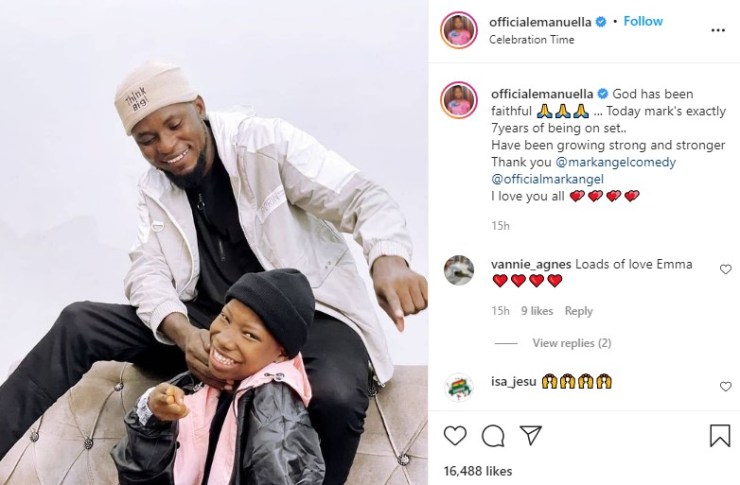Screen dimensions: 740x485
Task: Reply to vannie_agnes's comment
Action: (x=579, y=311)
